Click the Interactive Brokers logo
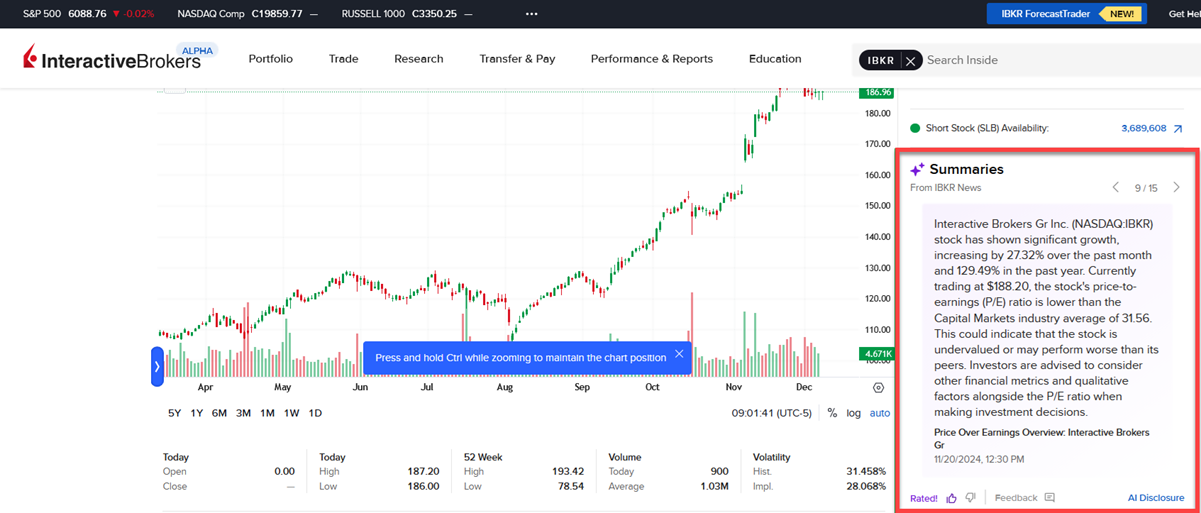 point(112,59)
